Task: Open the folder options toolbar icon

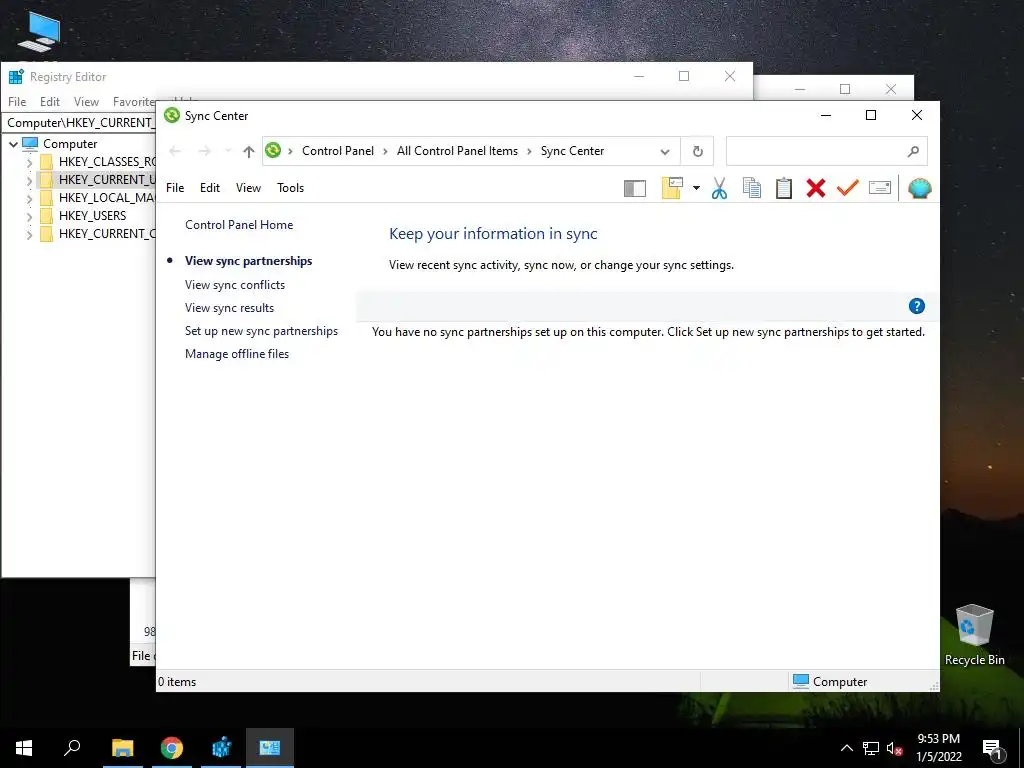Action: tap(672, 188)
